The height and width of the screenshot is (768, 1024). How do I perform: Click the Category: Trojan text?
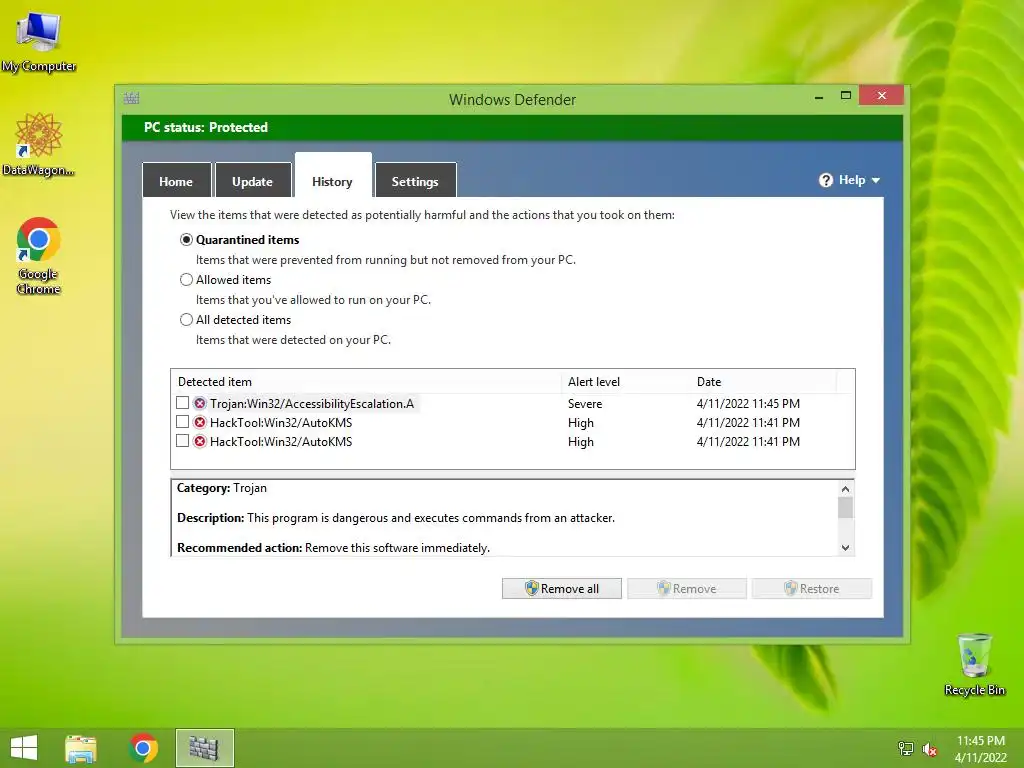222,488
